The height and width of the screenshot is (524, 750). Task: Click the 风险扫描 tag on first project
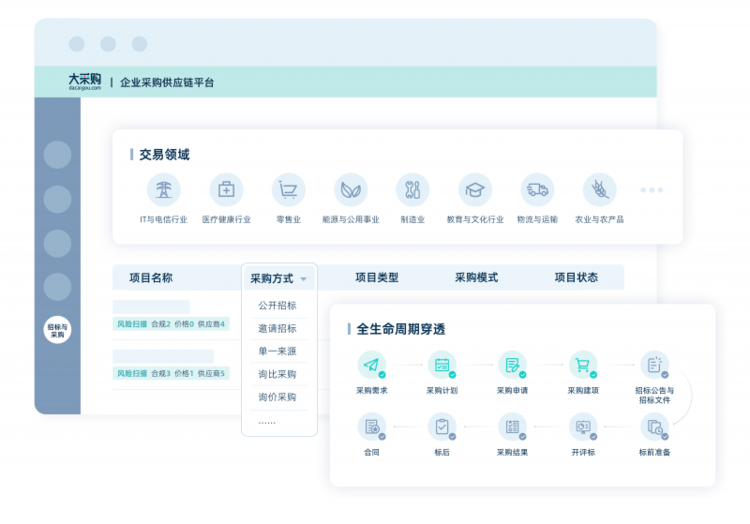tap(131, 324)
